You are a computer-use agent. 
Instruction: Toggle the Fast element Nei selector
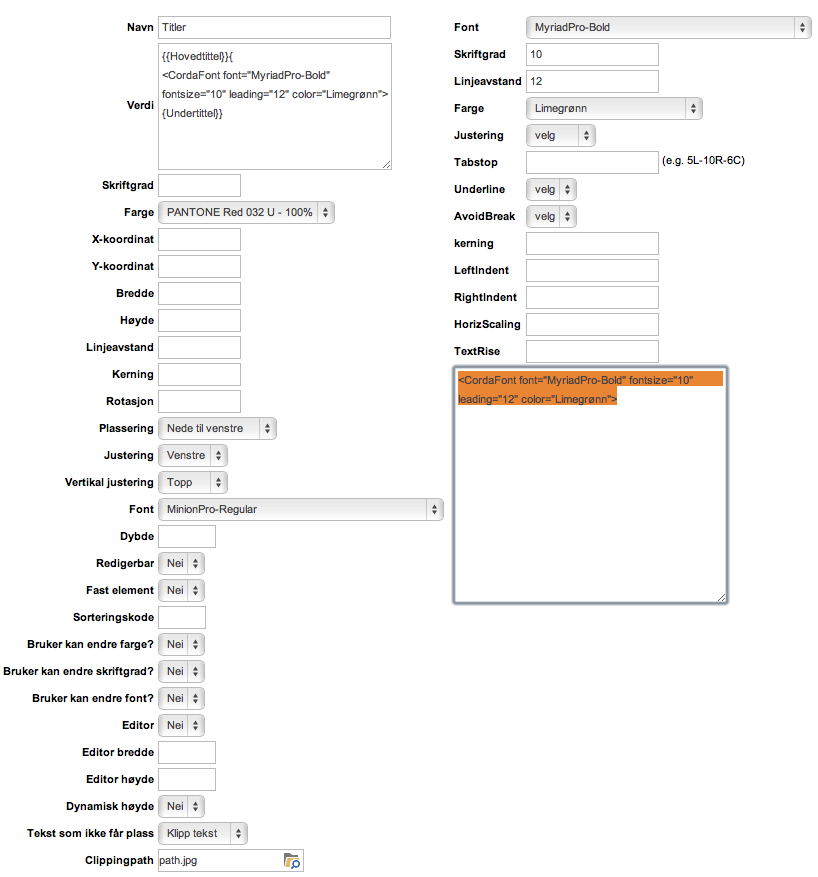click(x=181, y=590)
